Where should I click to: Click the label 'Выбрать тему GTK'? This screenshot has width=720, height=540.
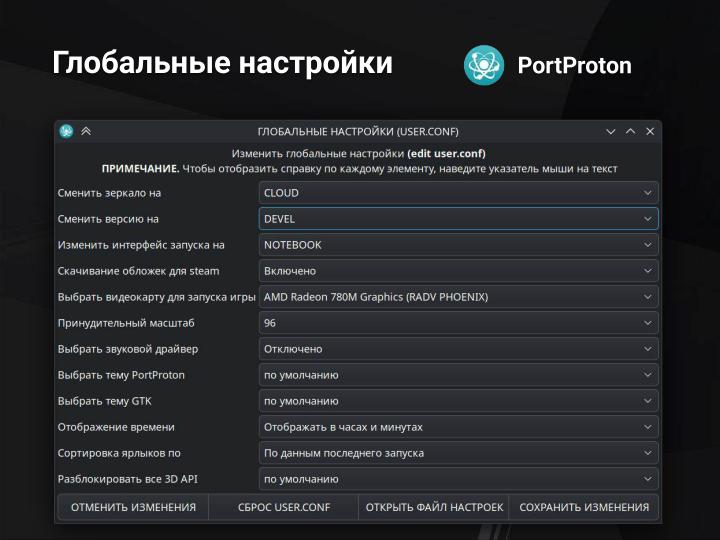[104, 401]
